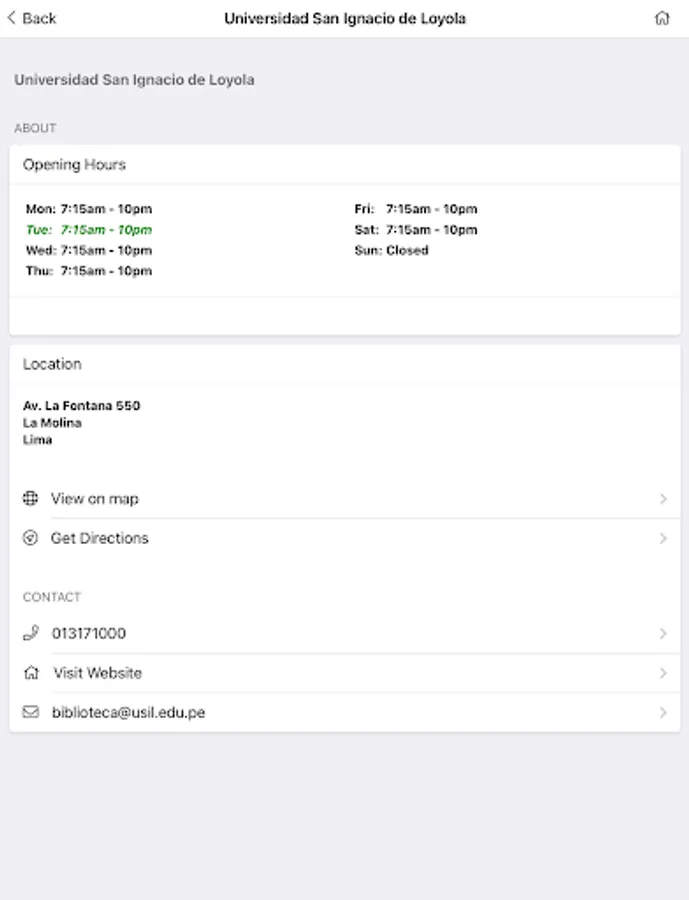Click chevron on the phone number row
Viewport: 689px width, 900px height.
(662, 633)
